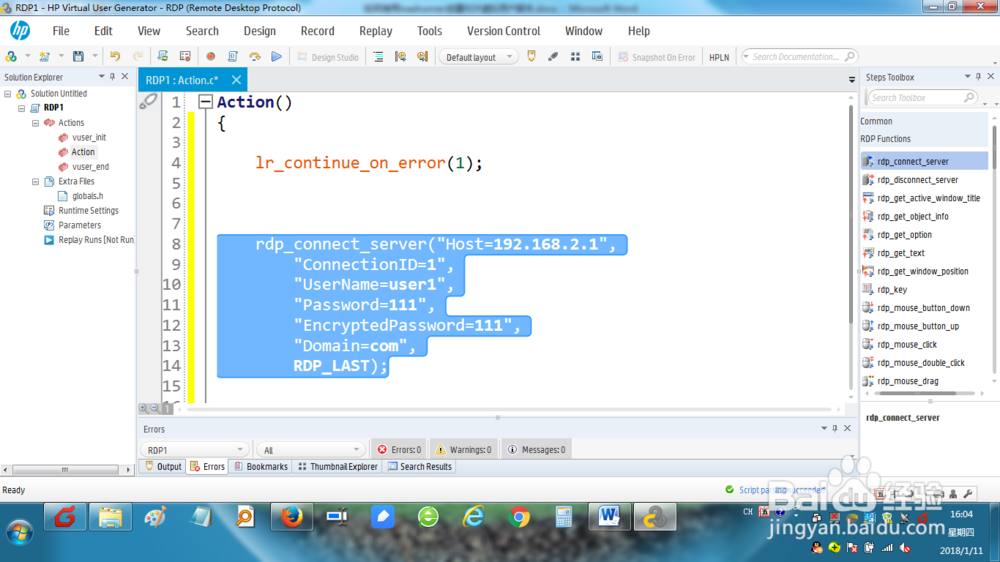Click the Output pane shield icon in toolbar
This screenshot has height=562, width=1000.
[x=531, y=57]
